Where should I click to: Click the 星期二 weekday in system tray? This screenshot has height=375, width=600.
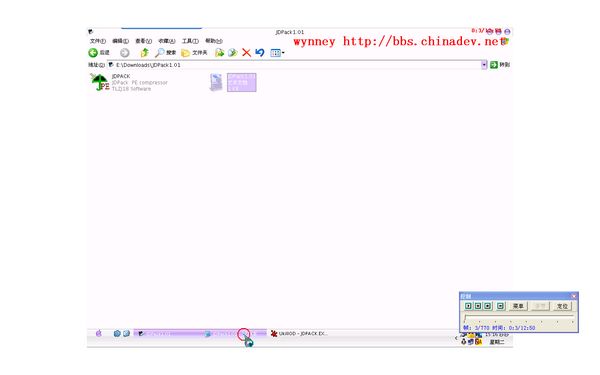[x=497, y=342]
